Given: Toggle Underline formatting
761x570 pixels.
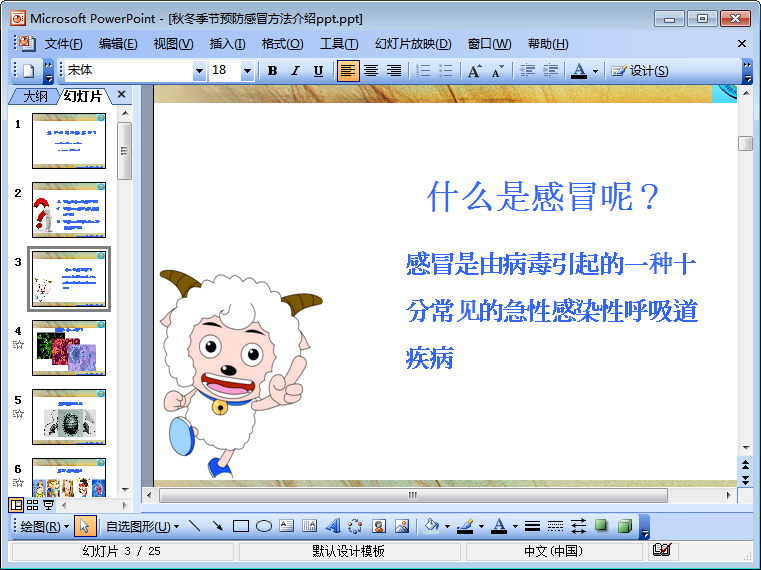Looking at the screenshot, I should [x=318, y=71].
